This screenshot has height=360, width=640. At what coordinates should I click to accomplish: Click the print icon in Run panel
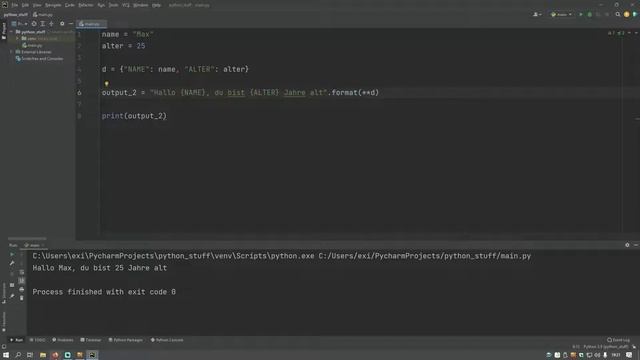click(x=22, y=289)
